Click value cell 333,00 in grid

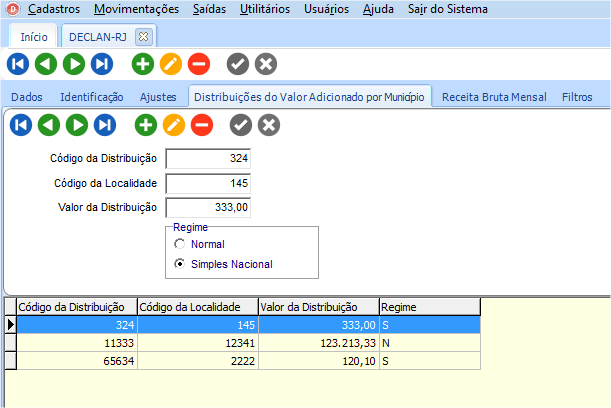click(319, 325)
